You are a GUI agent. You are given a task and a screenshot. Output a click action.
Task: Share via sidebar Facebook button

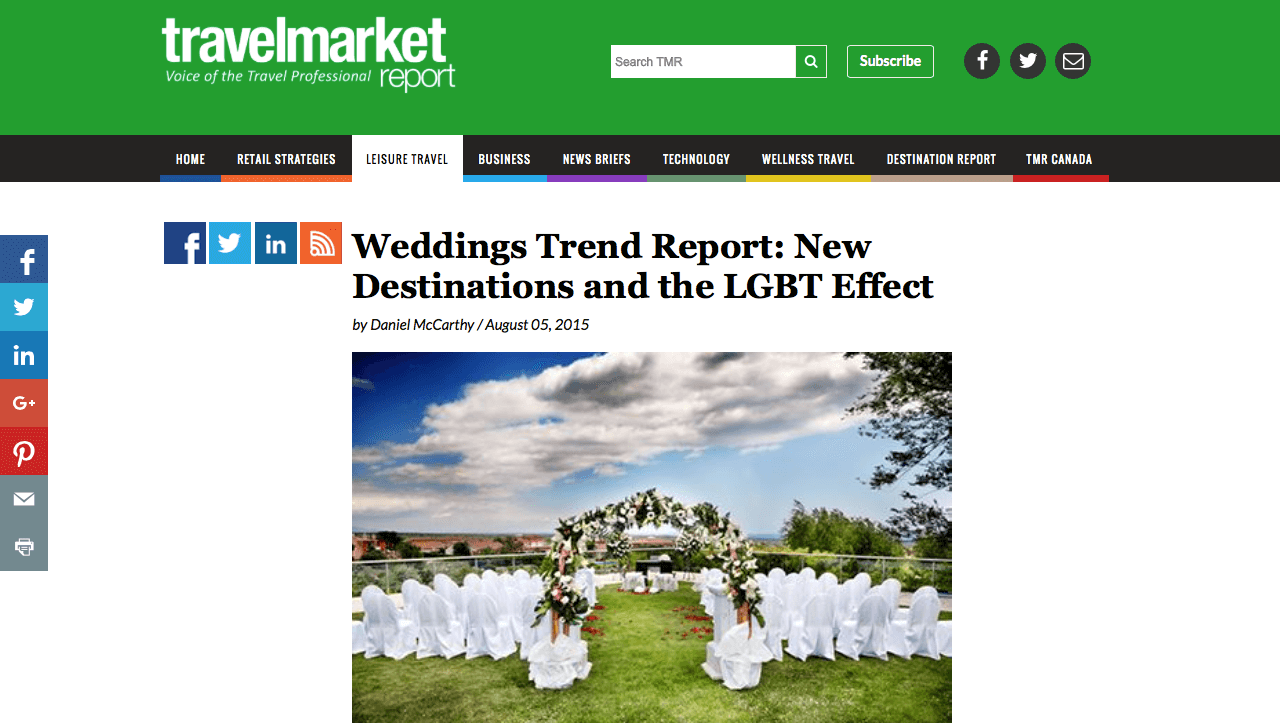point(24,259)
